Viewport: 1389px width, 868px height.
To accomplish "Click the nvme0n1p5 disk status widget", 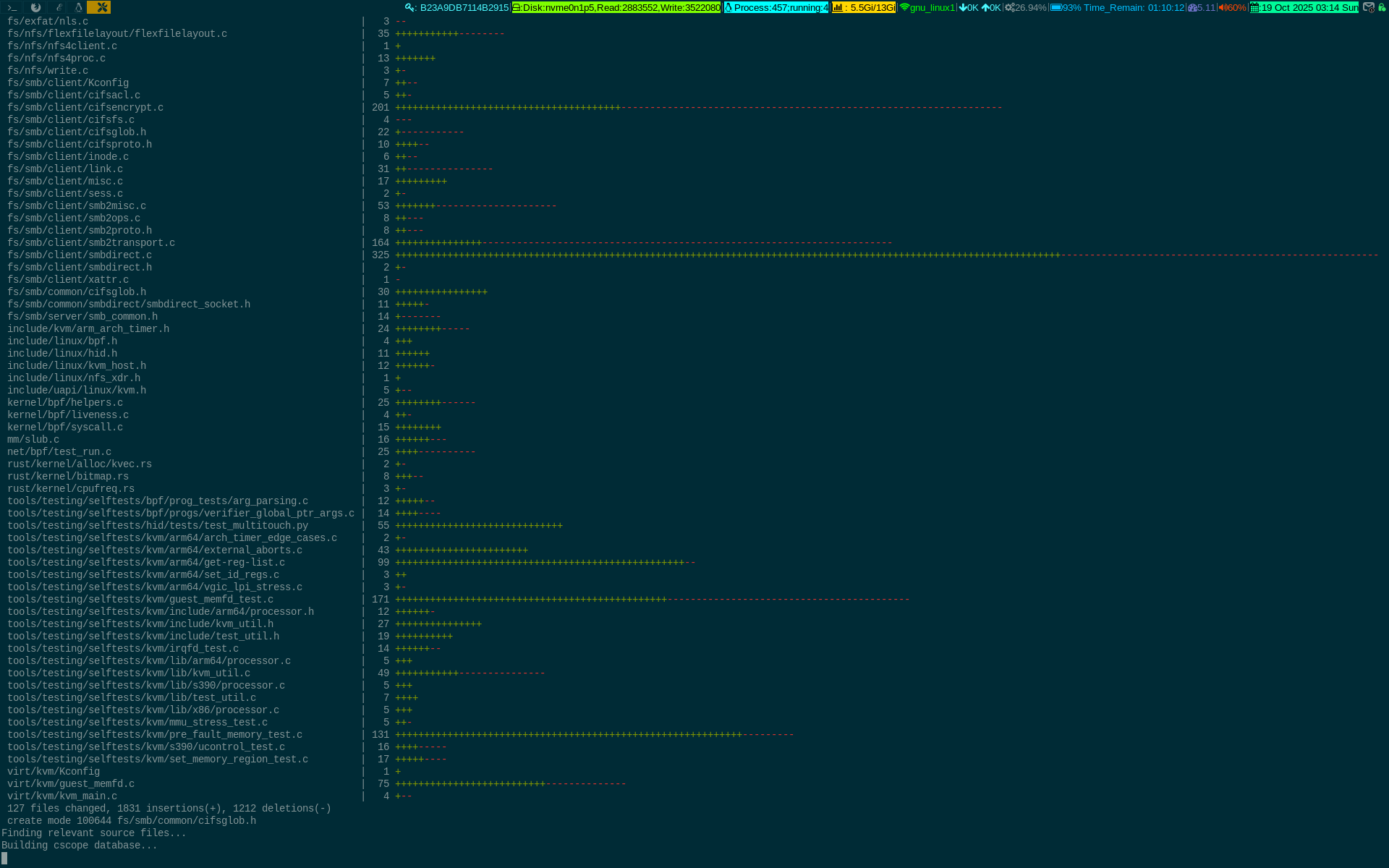I will [616, 7].
